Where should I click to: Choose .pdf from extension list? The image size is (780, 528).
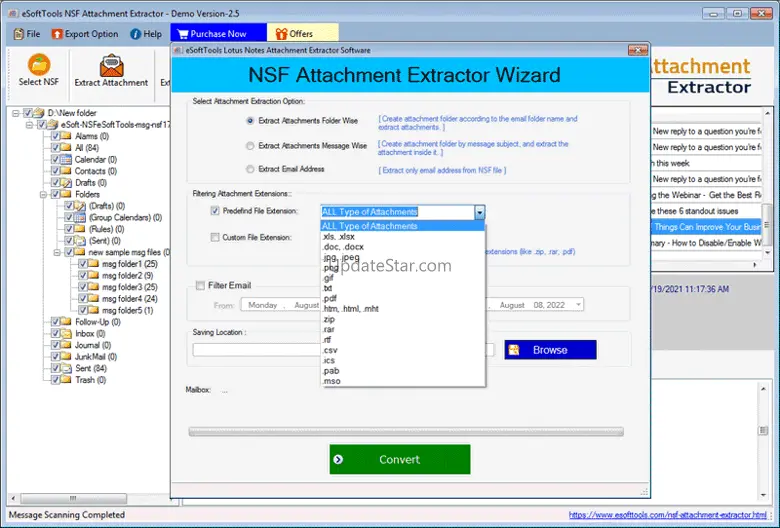(403, 299)
